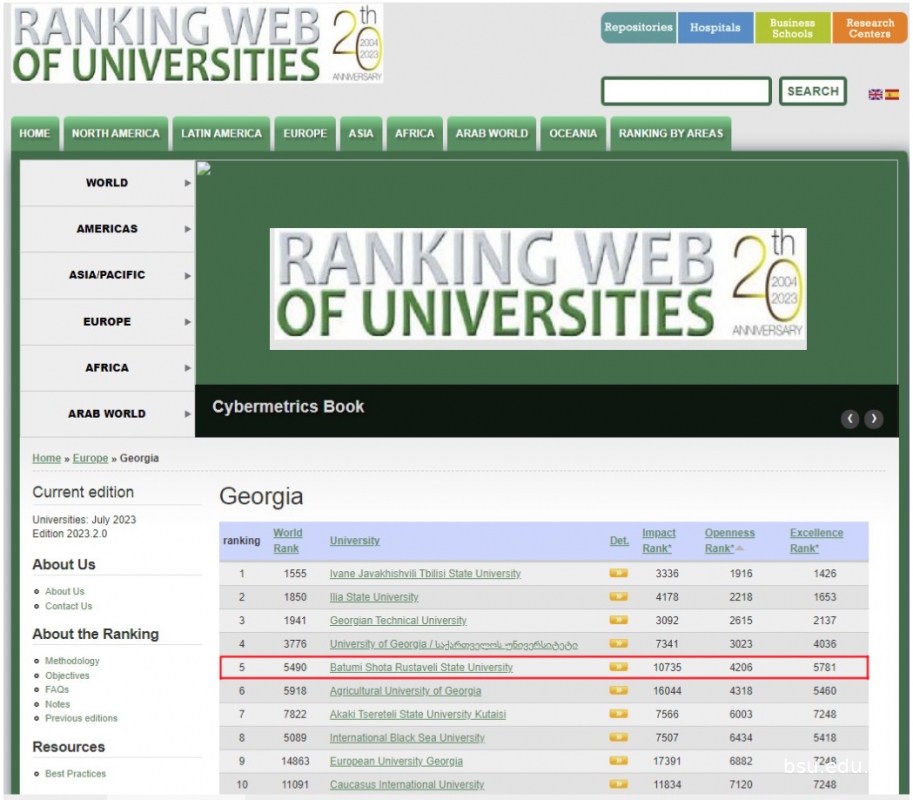This screenshot has height=800, width=913.
Task: Open details icon for Batumi Shota Rustaveli University
Action: [619, 667]
